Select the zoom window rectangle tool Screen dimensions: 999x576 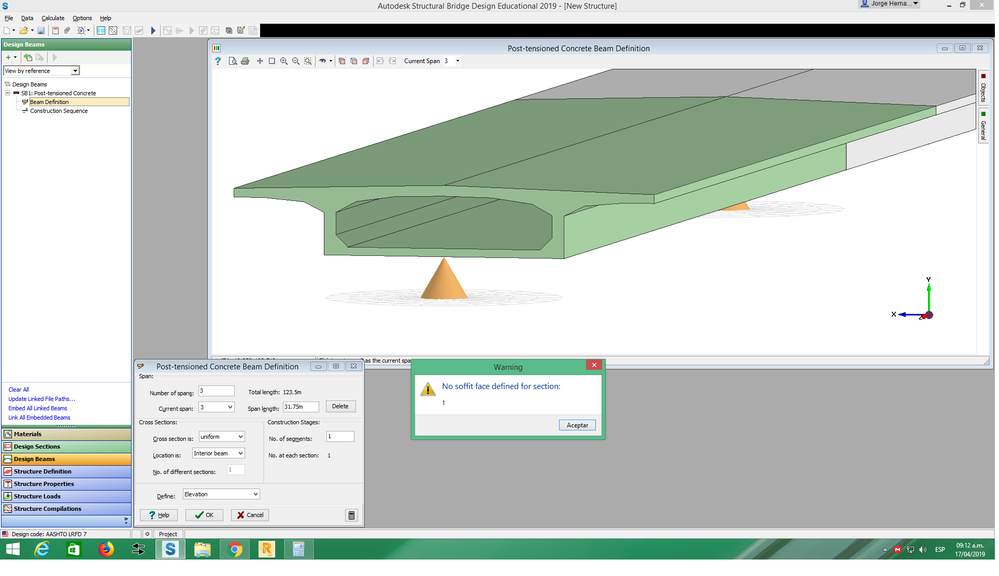[272, 61]
